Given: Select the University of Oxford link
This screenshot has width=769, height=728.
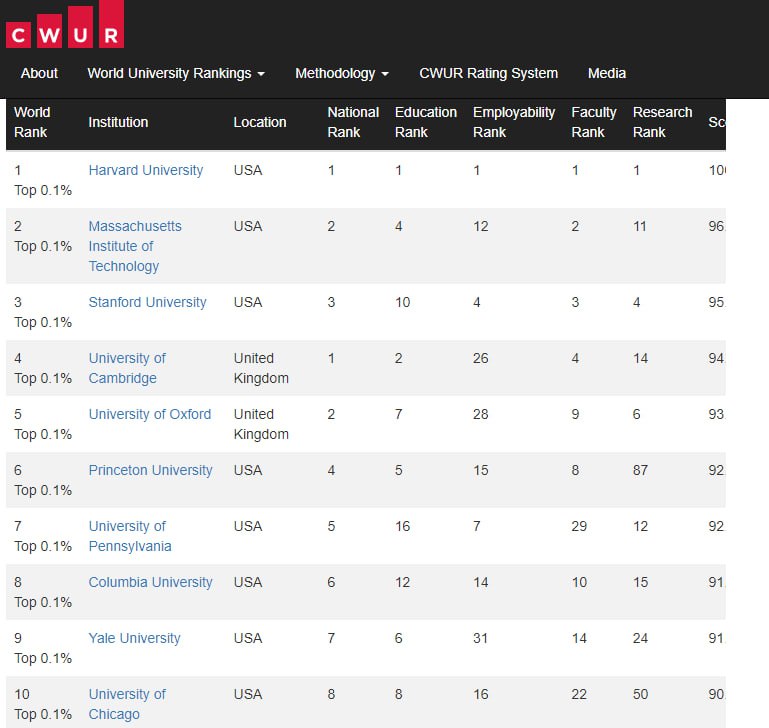Looking at the screenshot, I should click(x=150, y=414).
